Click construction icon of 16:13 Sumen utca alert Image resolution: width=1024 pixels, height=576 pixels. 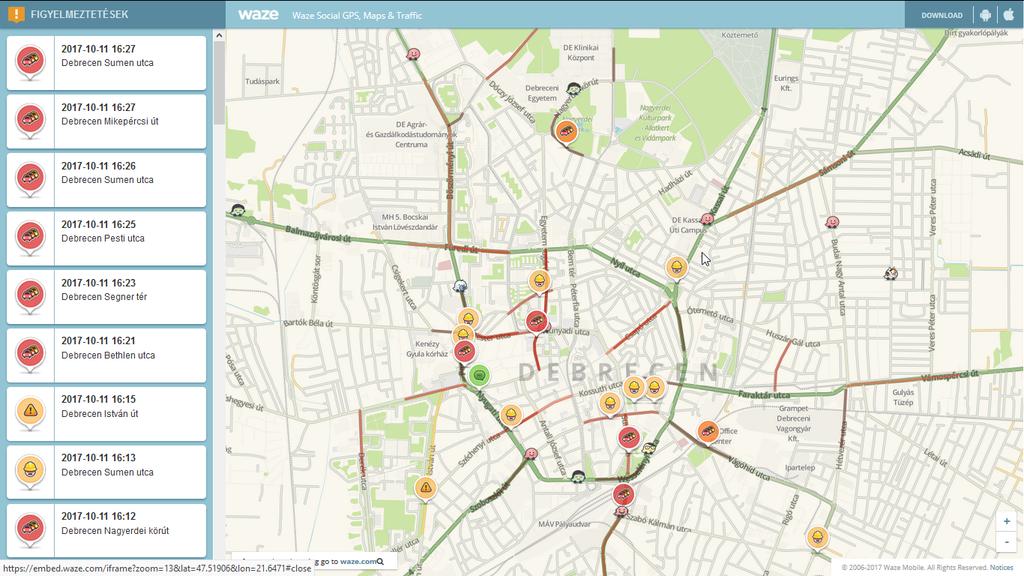click(30, 470)
